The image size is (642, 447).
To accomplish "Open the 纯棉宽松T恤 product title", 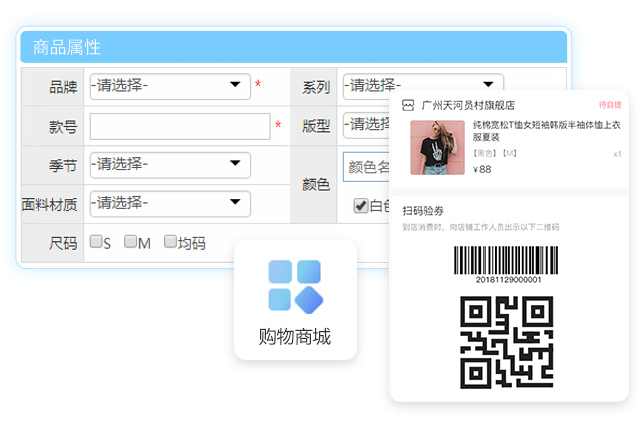I will 545,131.
